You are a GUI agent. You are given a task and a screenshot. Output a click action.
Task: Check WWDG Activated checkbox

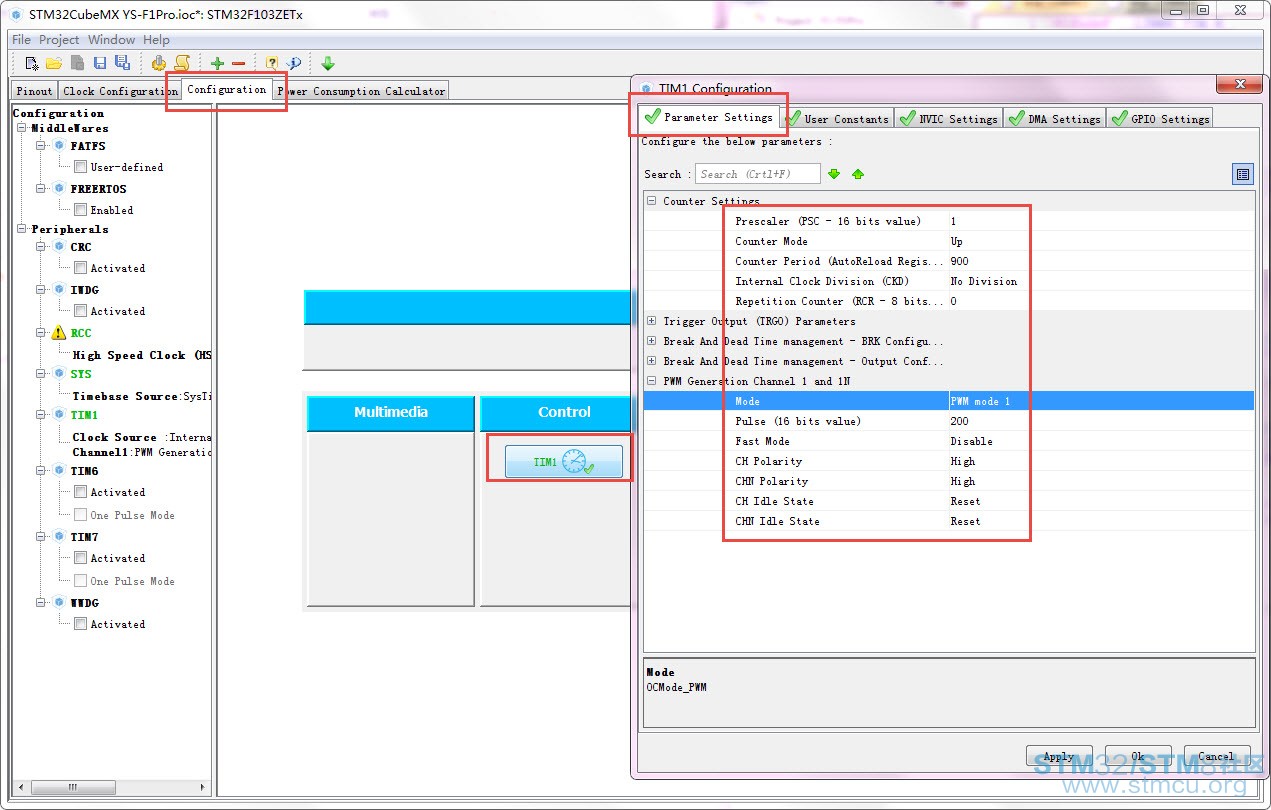tap(80, 624)
